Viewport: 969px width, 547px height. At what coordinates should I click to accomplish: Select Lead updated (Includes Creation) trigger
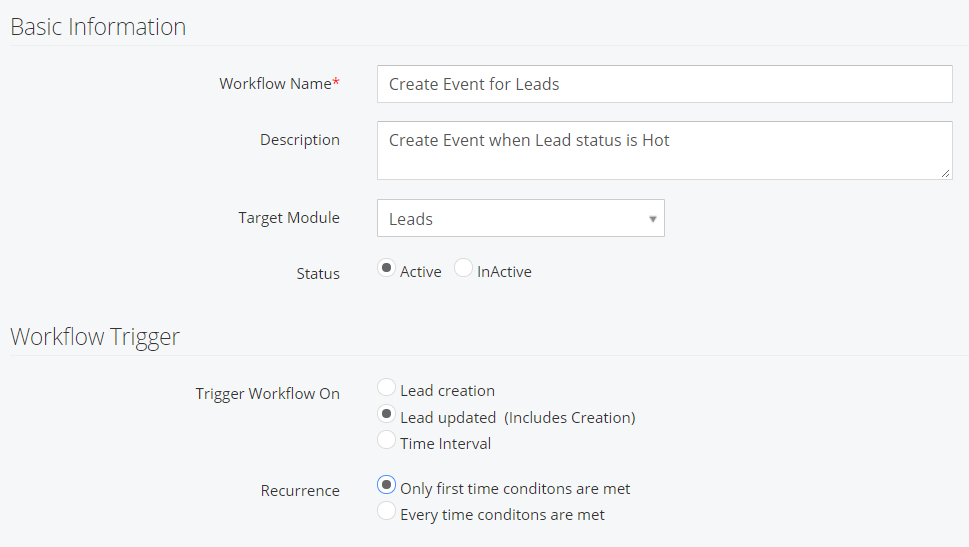coord(386,414)
